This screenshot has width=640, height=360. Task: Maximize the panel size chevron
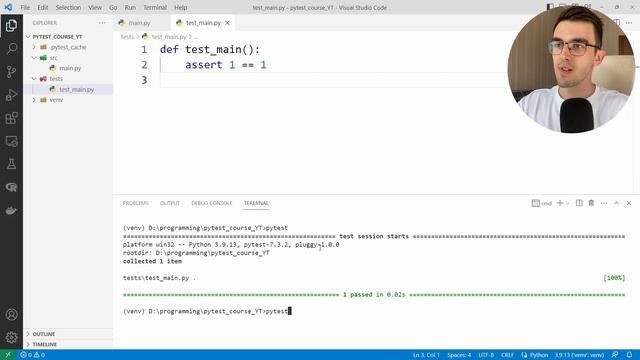pos(616,203)
